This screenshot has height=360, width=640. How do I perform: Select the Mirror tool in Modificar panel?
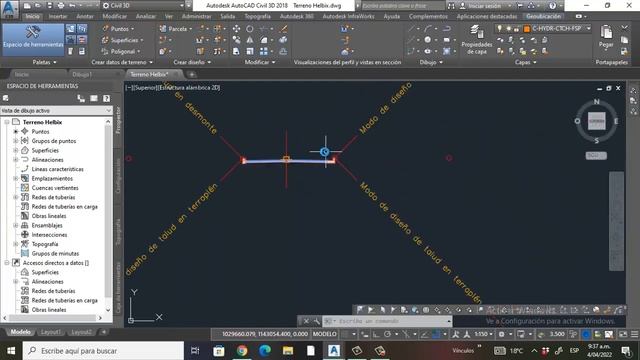[249, 40]
